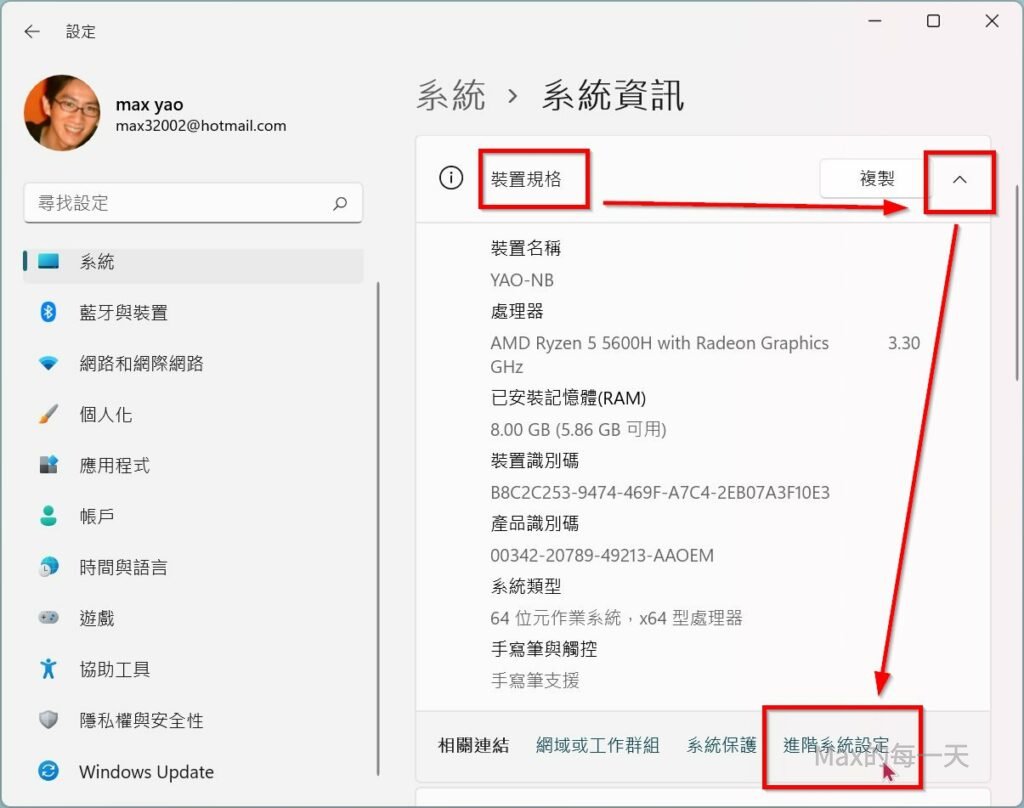Click the back arrow in Settings

pyautogui.click(x=32, y=31)
